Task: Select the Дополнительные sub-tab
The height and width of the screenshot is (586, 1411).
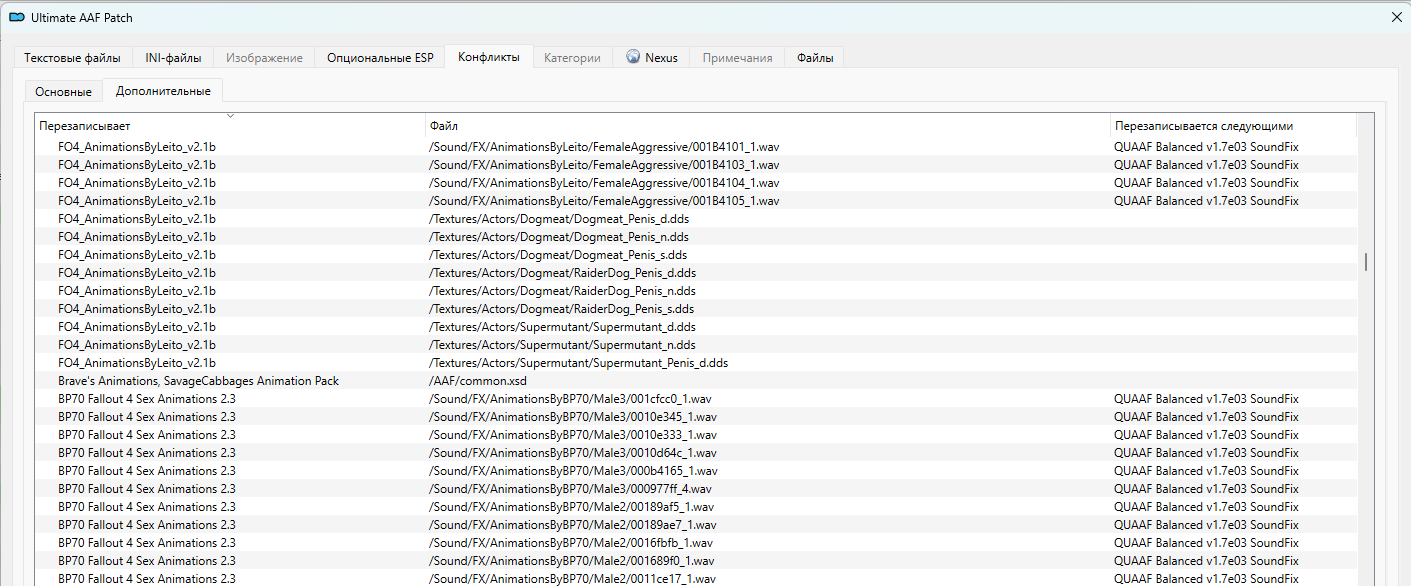Action: [x=163, y=91]
